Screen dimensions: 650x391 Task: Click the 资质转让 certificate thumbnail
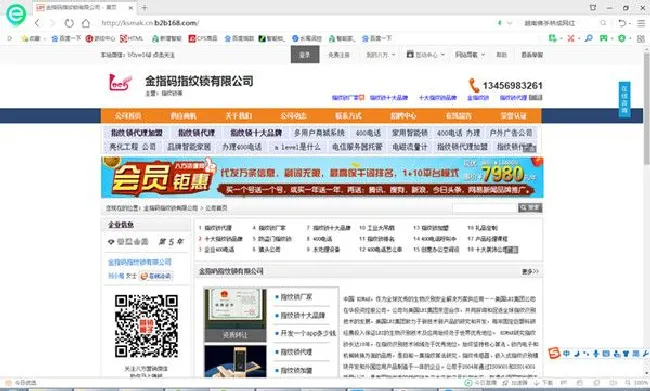tap(235, 315)
